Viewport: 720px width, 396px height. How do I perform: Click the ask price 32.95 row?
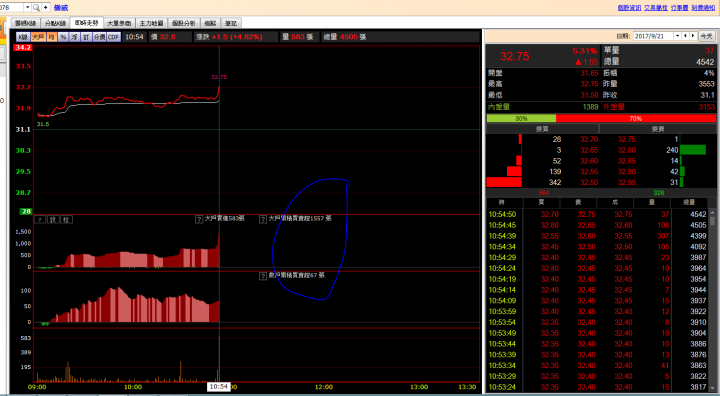[x=626, y=182]
